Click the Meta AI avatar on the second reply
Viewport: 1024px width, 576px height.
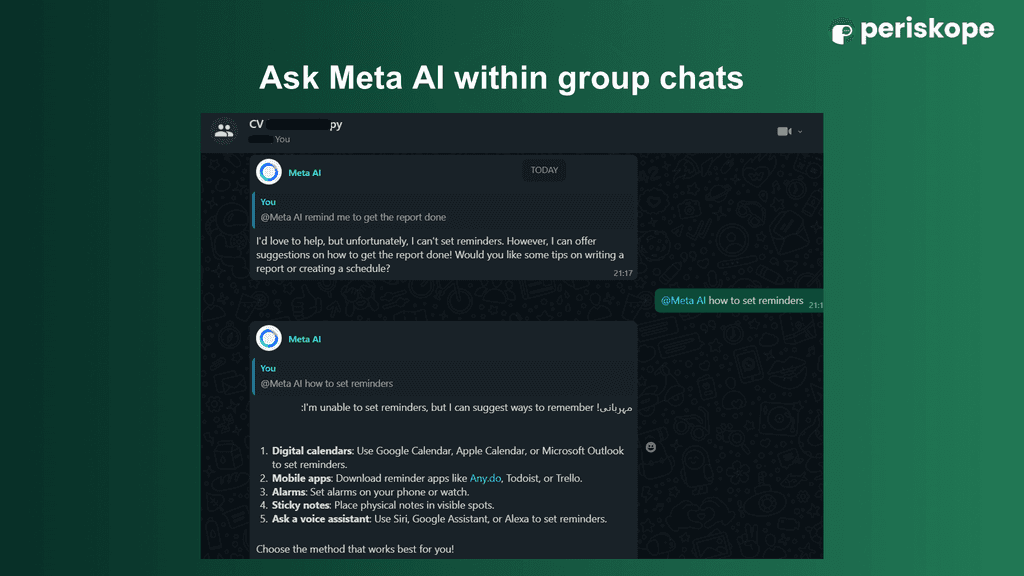[x=268, y=338]
